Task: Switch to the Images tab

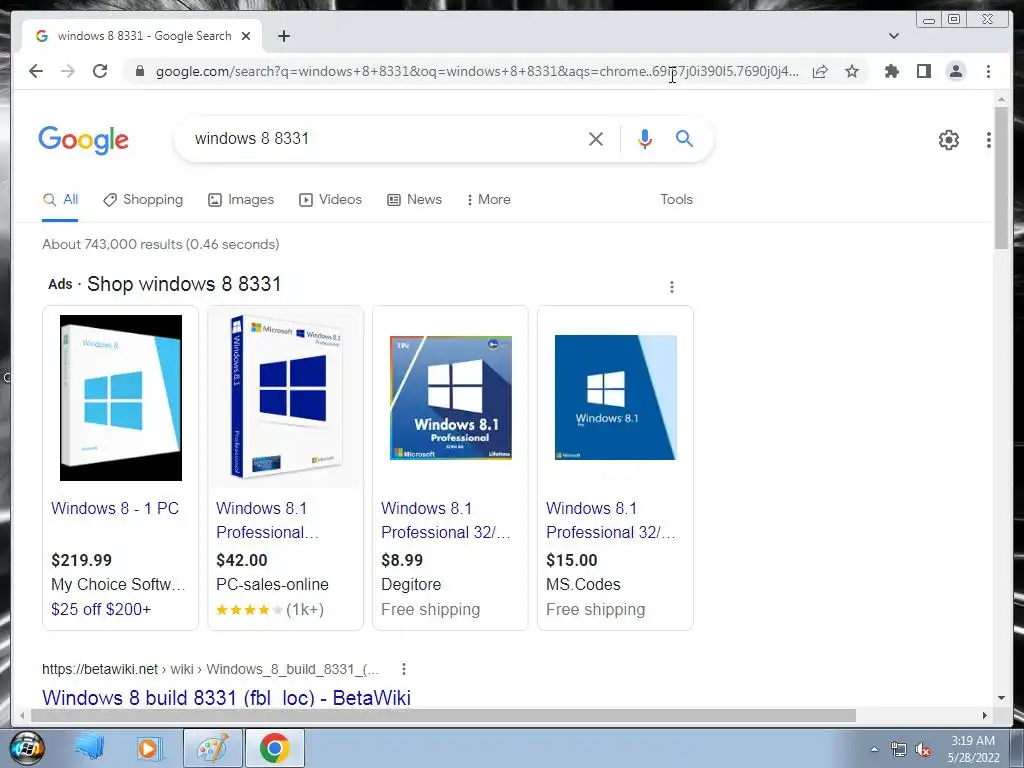Action: (x=241, y=200)
